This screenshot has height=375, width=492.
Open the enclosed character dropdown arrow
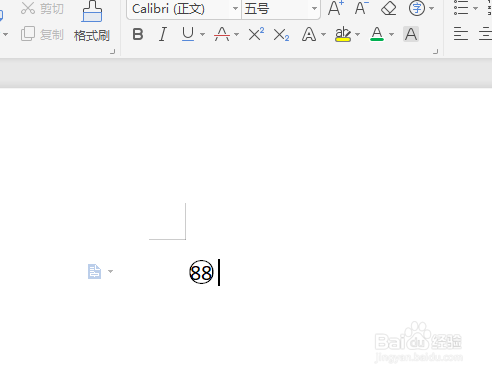(432, 8)
